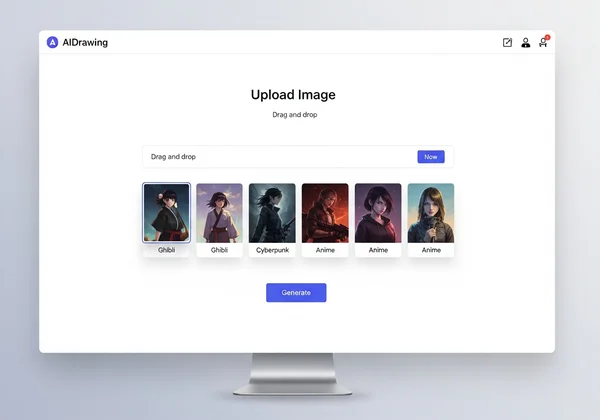
Task: Open the cart icon with red badge
Action: pos(544,41)
